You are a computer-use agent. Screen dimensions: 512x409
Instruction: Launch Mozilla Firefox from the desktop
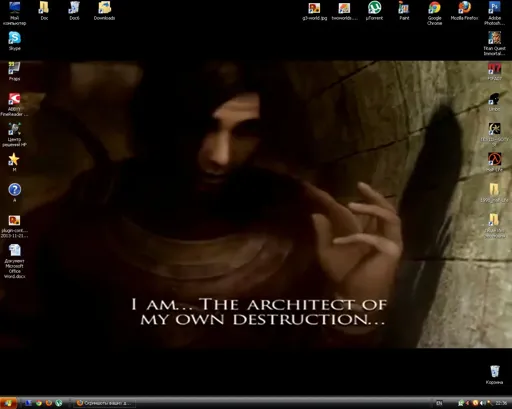tap(464, 11)
